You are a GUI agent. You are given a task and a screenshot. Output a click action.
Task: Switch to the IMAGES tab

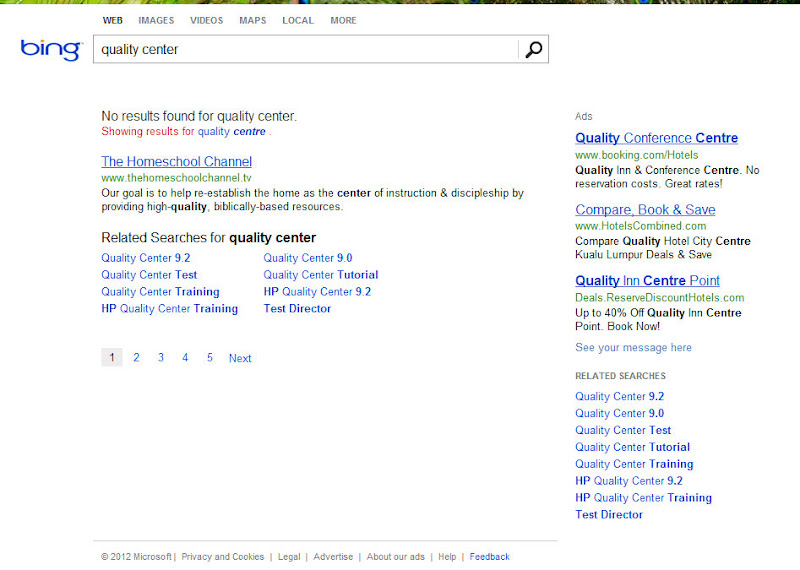(x=156, y=20)
